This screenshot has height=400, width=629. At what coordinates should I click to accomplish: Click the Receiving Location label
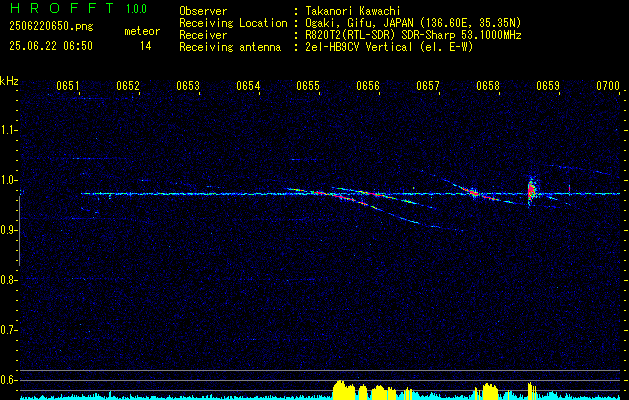click(x=233, y=24)
